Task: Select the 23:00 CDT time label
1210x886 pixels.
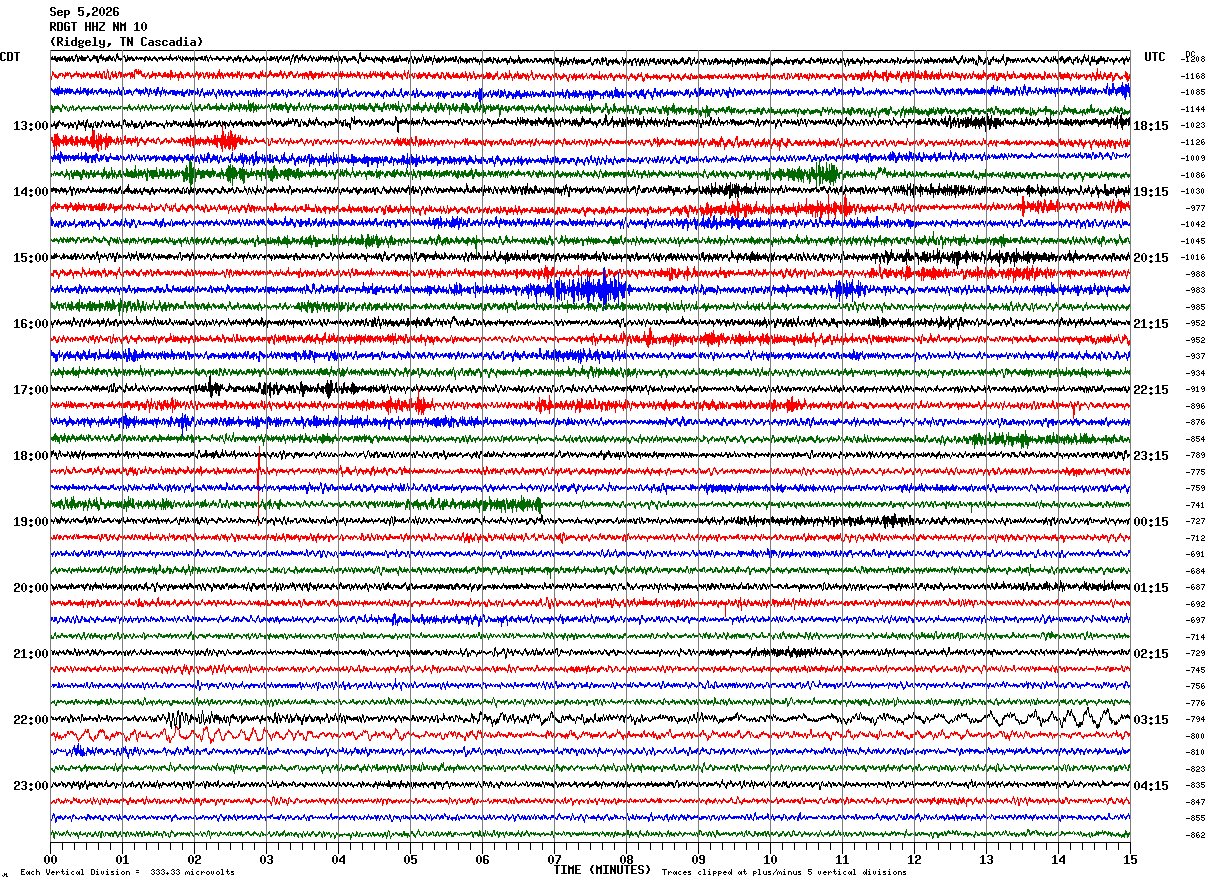Action: (x=30, y=786)
